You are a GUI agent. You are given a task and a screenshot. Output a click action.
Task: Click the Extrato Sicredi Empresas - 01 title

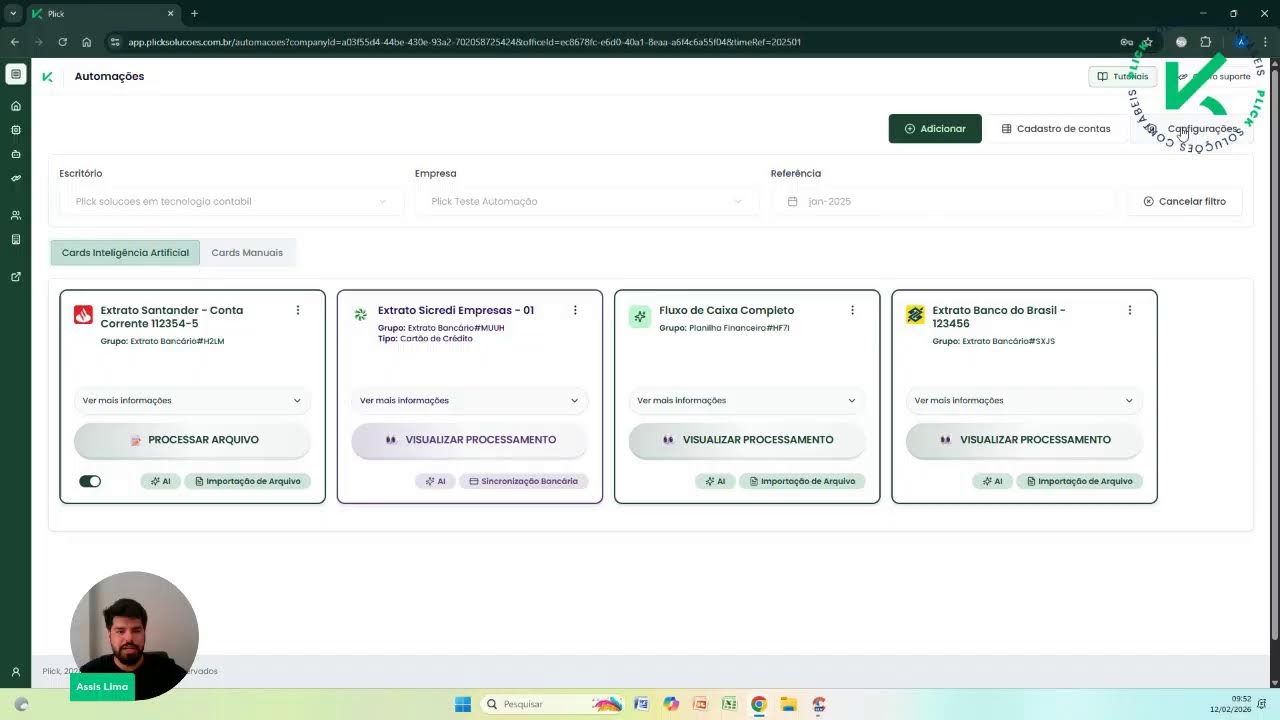(456, 310)
